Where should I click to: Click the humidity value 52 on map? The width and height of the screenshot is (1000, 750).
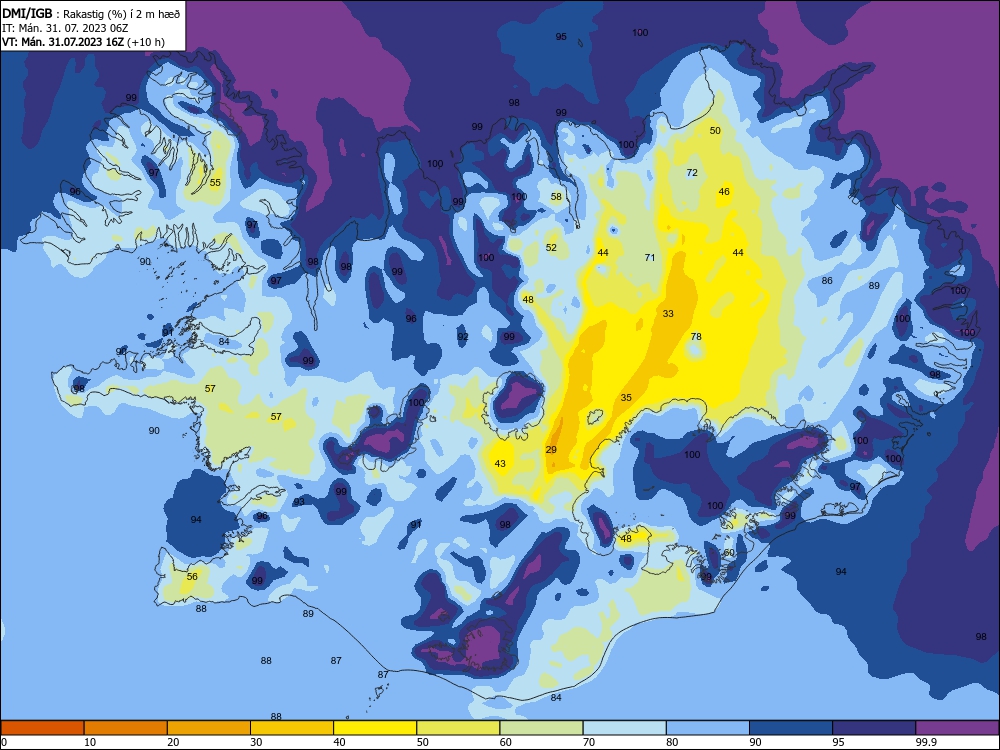click(551, 247)
